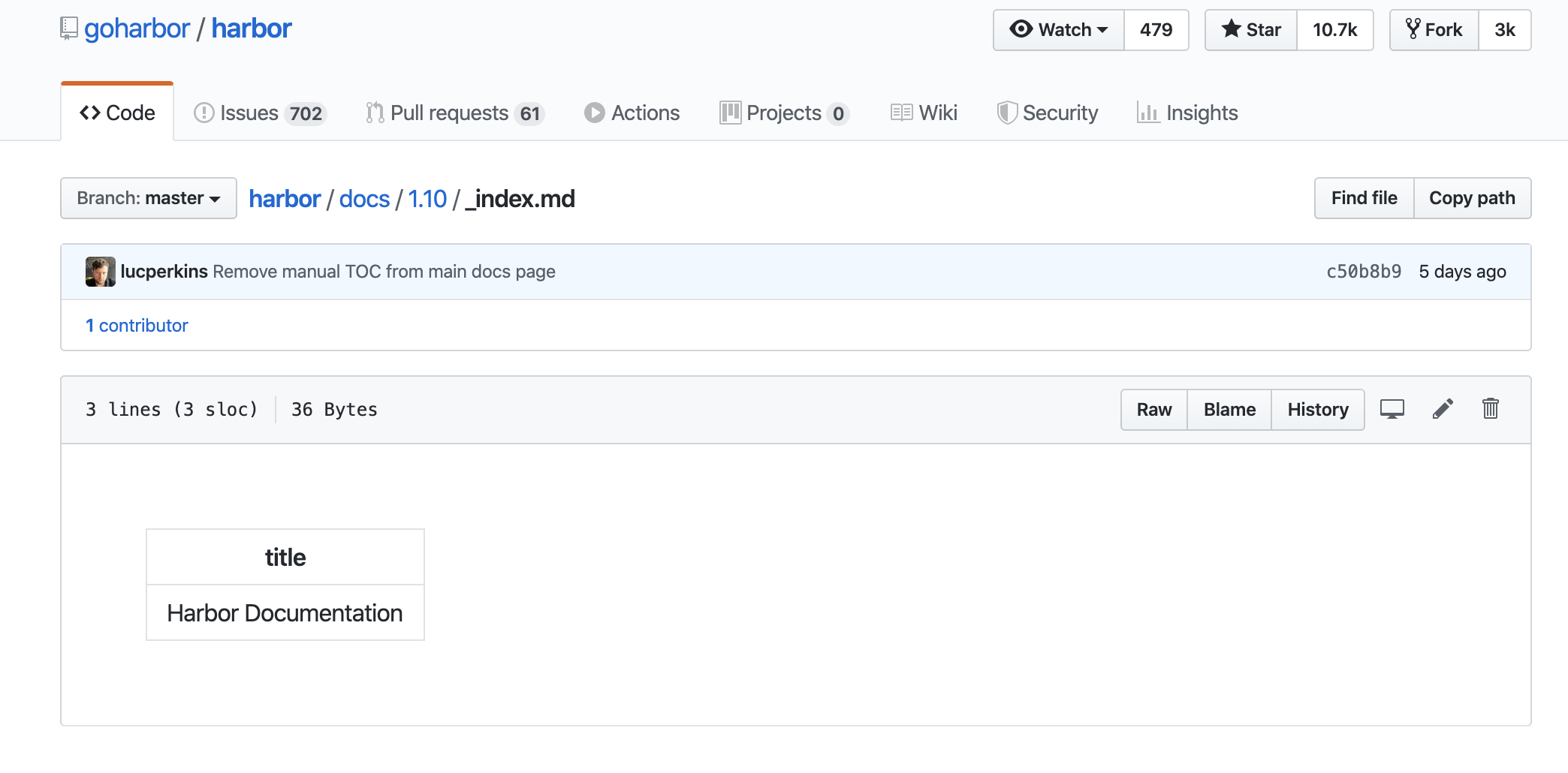Click the Copy path button
Viewport: 1568px width, 773px height.
[x=1473, y=197]
